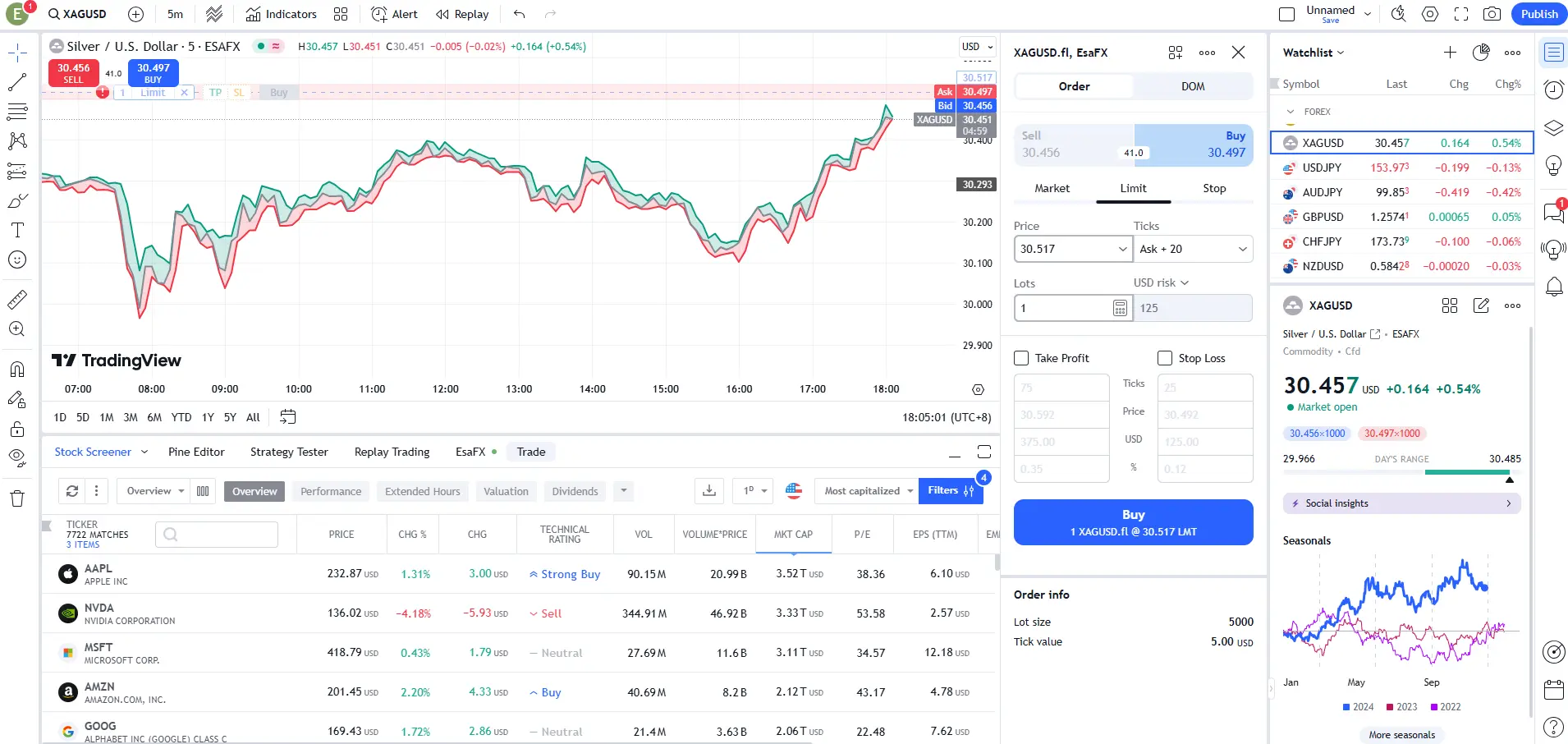Select the brush drawing tool
Image resolution: width=1568 pixels, height=744 pixels.
pos(17,200)
